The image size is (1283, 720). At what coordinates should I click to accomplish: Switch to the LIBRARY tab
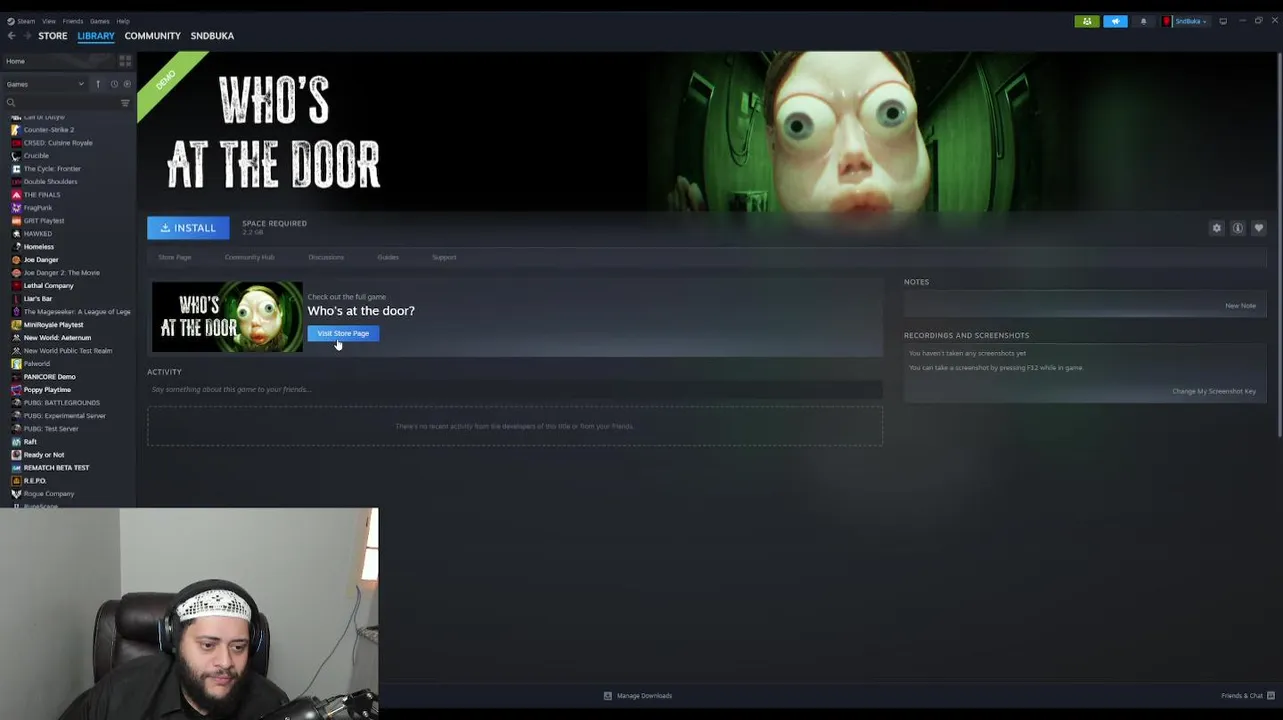96,36
